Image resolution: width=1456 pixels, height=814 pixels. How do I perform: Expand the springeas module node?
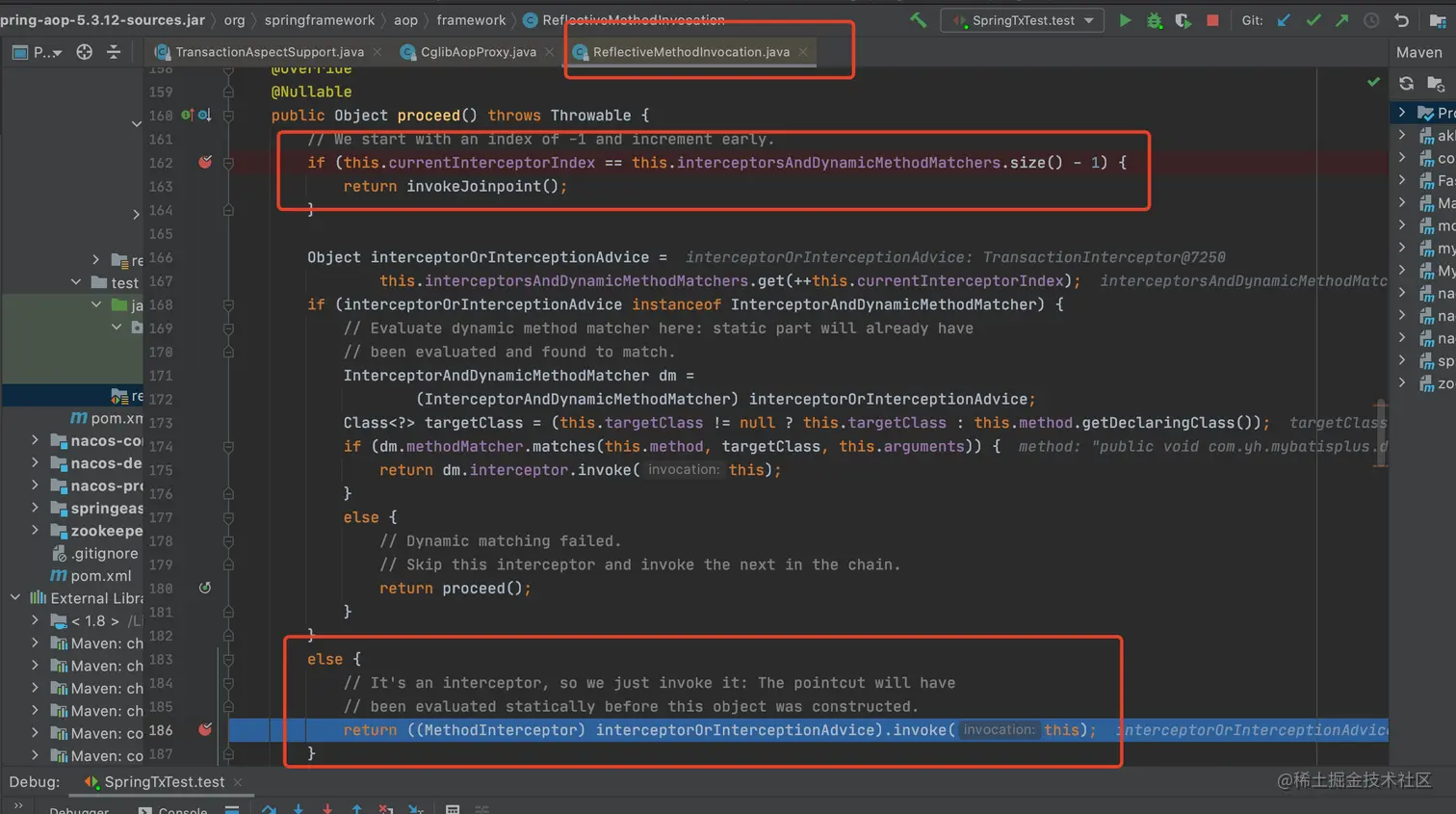pyautogui.click(x=36, y=508)
